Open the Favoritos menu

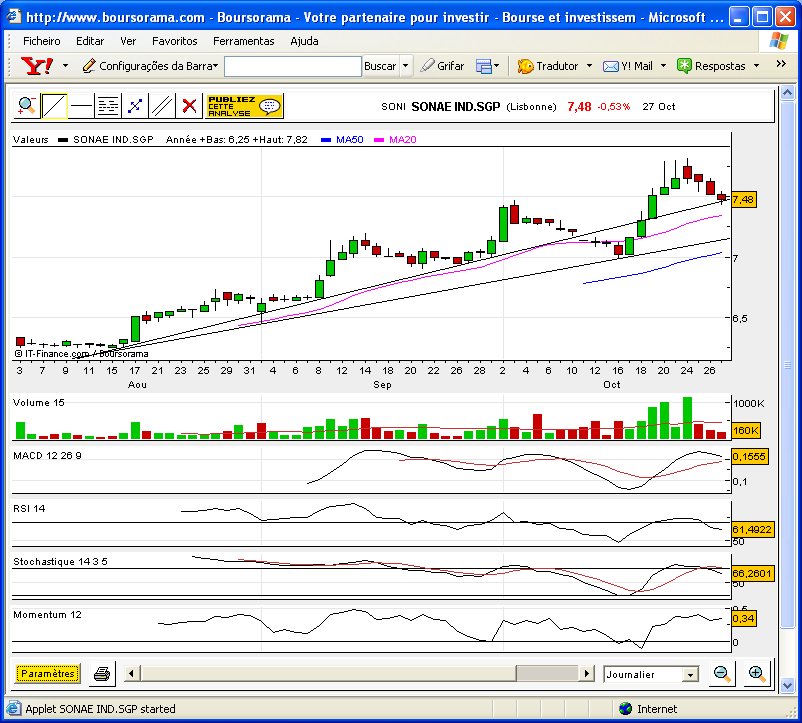pyautogui.click(x=174, y=41)
